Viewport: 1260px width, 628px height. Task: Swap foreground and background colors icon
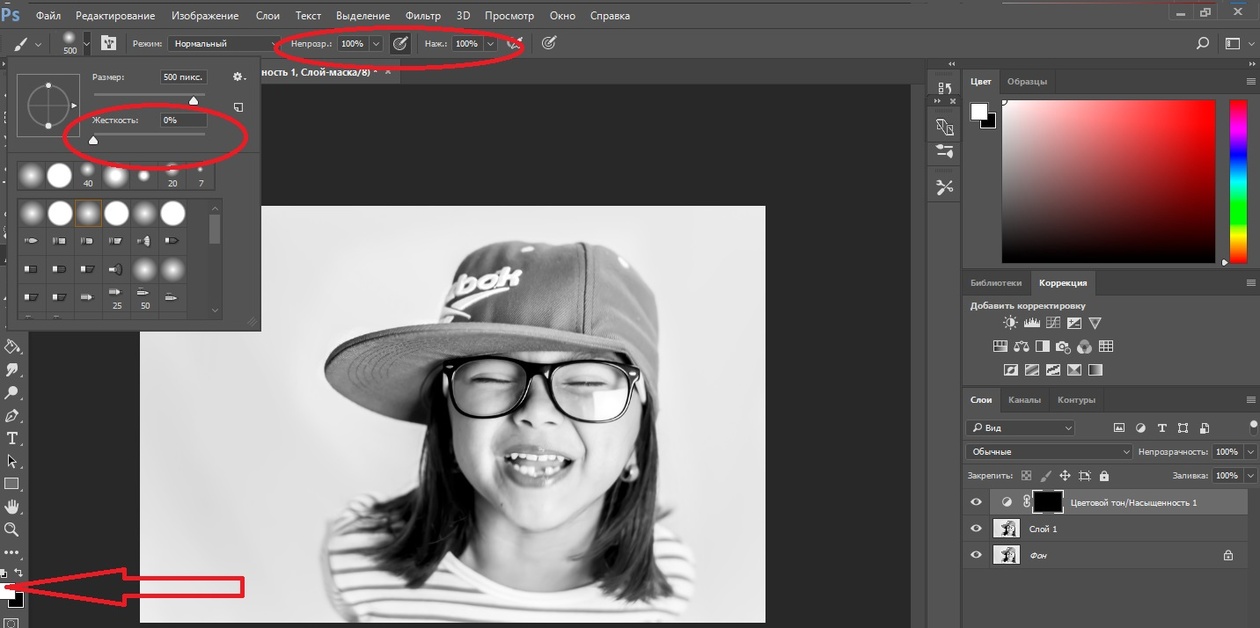18,573
